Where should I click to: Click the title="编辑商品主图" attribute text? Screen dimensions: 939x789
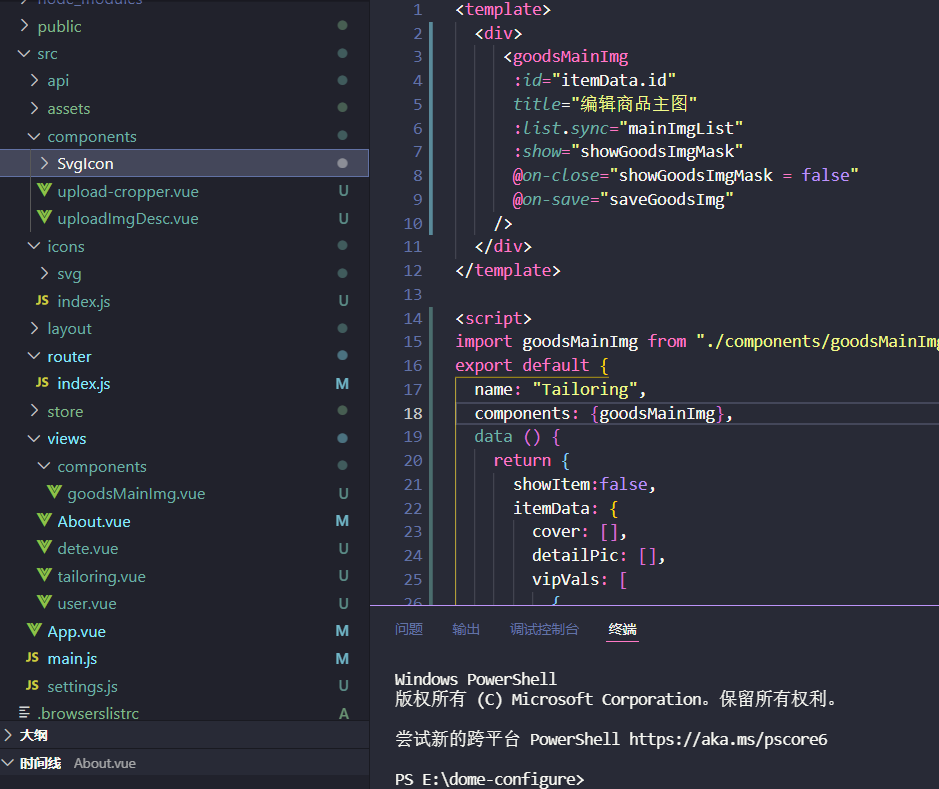604,104
